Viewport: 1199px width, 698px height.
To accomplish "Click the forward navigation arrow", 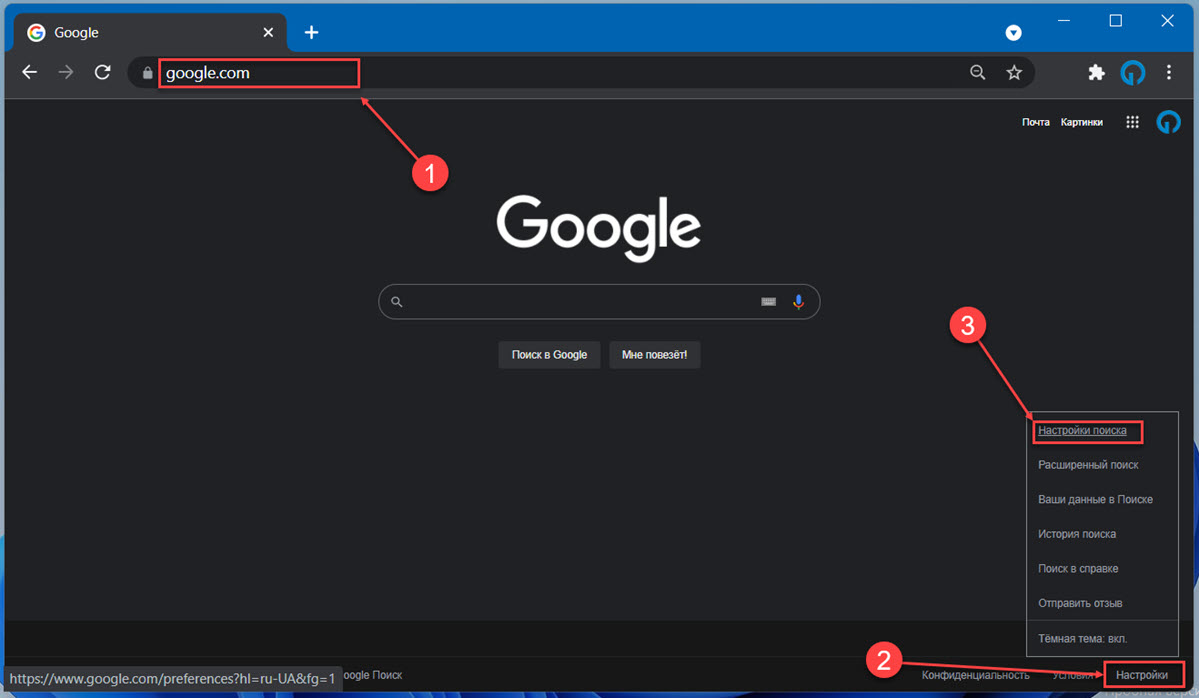I will pyautogui.click(x=66, y=73).
